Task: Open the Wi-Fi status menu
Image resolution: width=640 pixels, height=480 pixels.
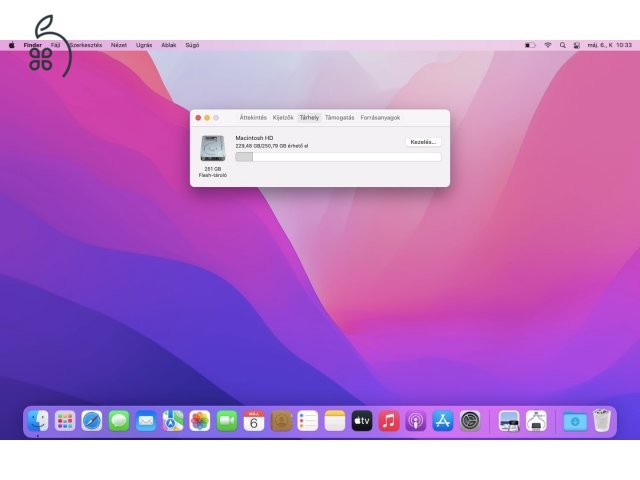Action: pos(548,45)
